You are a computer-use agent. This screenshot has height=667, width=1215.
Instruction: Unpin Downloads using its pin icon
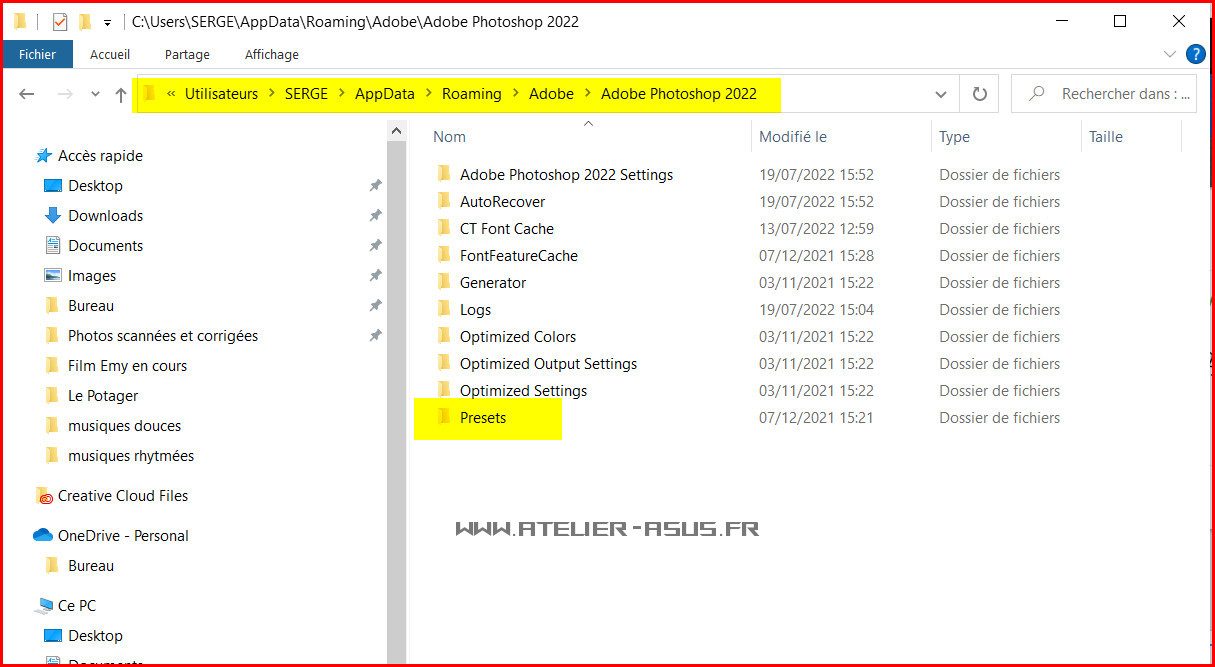375,216
